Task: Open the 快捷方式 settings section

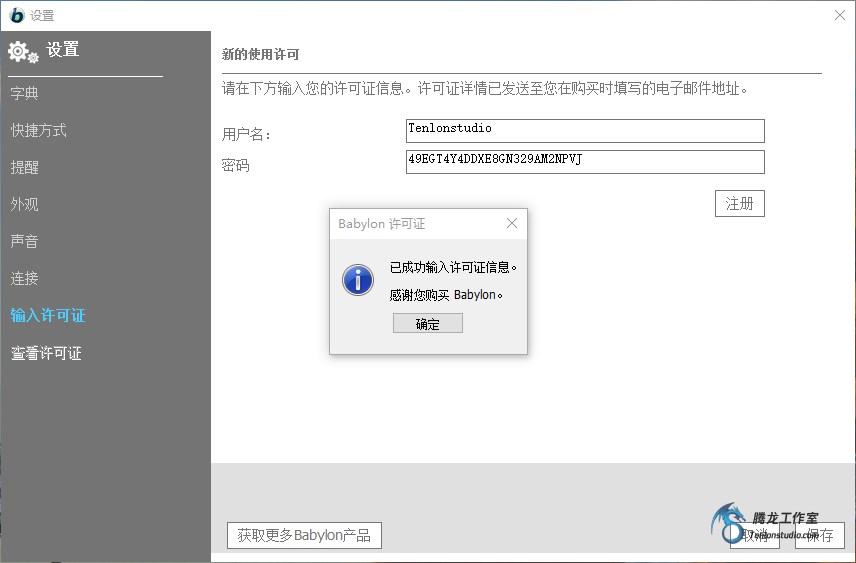Action: click(38, 131)
